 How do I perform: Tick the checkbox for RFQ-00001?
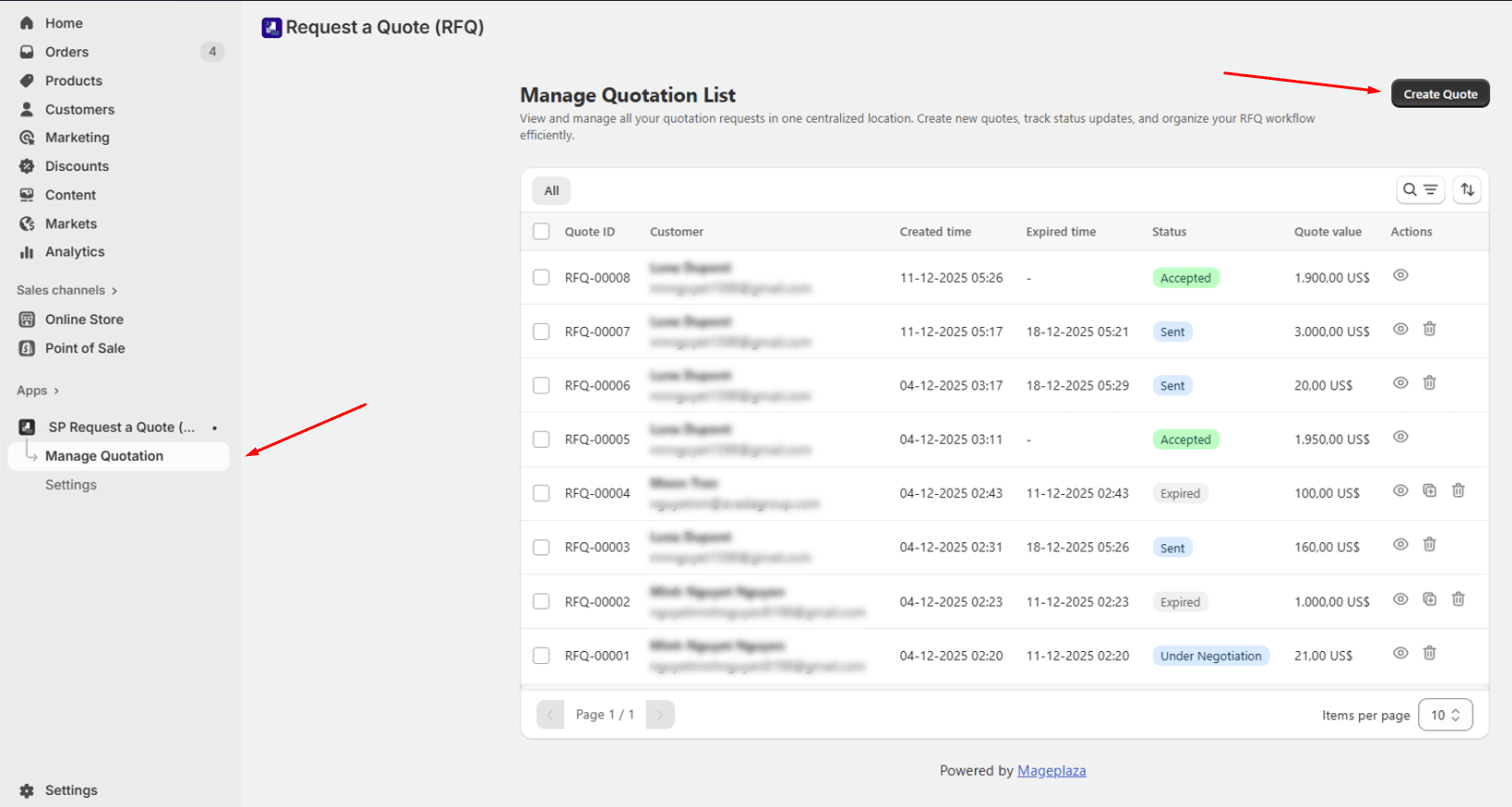[x=541, y=656]
